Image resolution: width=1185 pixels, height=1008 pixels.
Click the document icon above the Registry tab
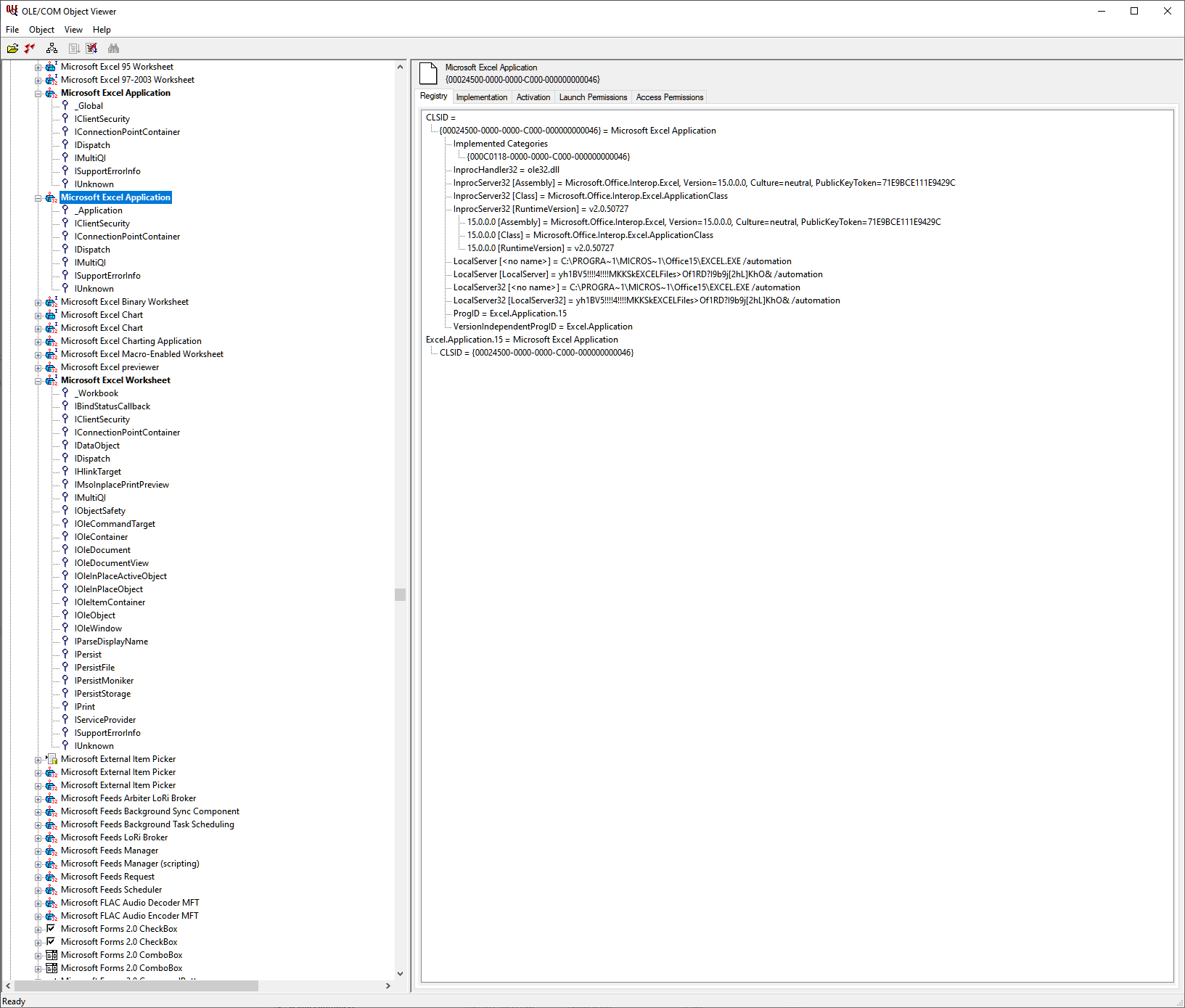coord(429,73)
